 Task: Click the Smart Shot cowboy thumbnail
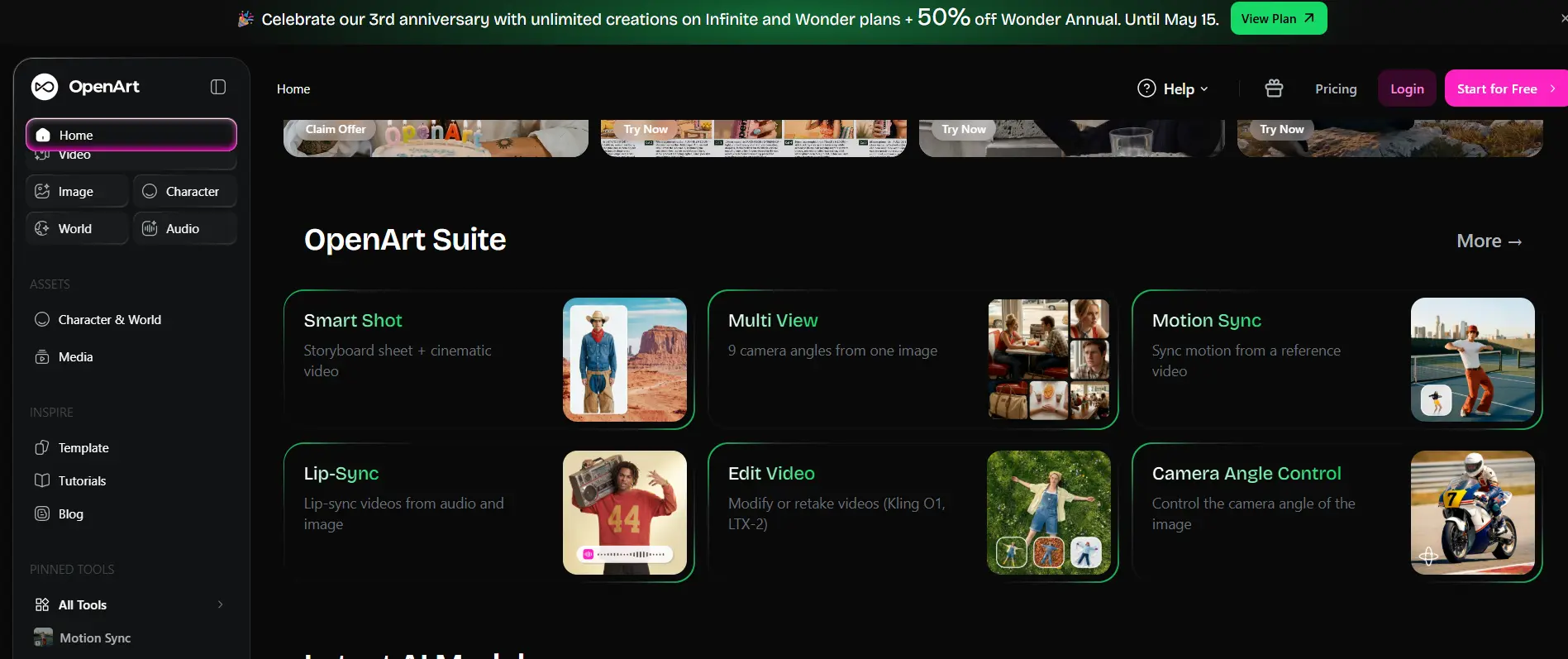tap(625, 360)
